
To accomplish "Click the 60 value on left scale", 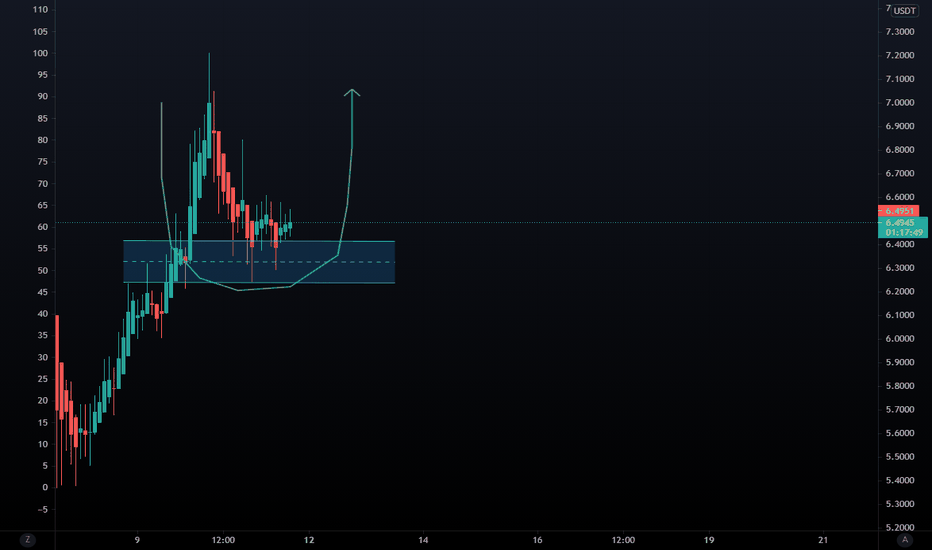I will [43, 227].
